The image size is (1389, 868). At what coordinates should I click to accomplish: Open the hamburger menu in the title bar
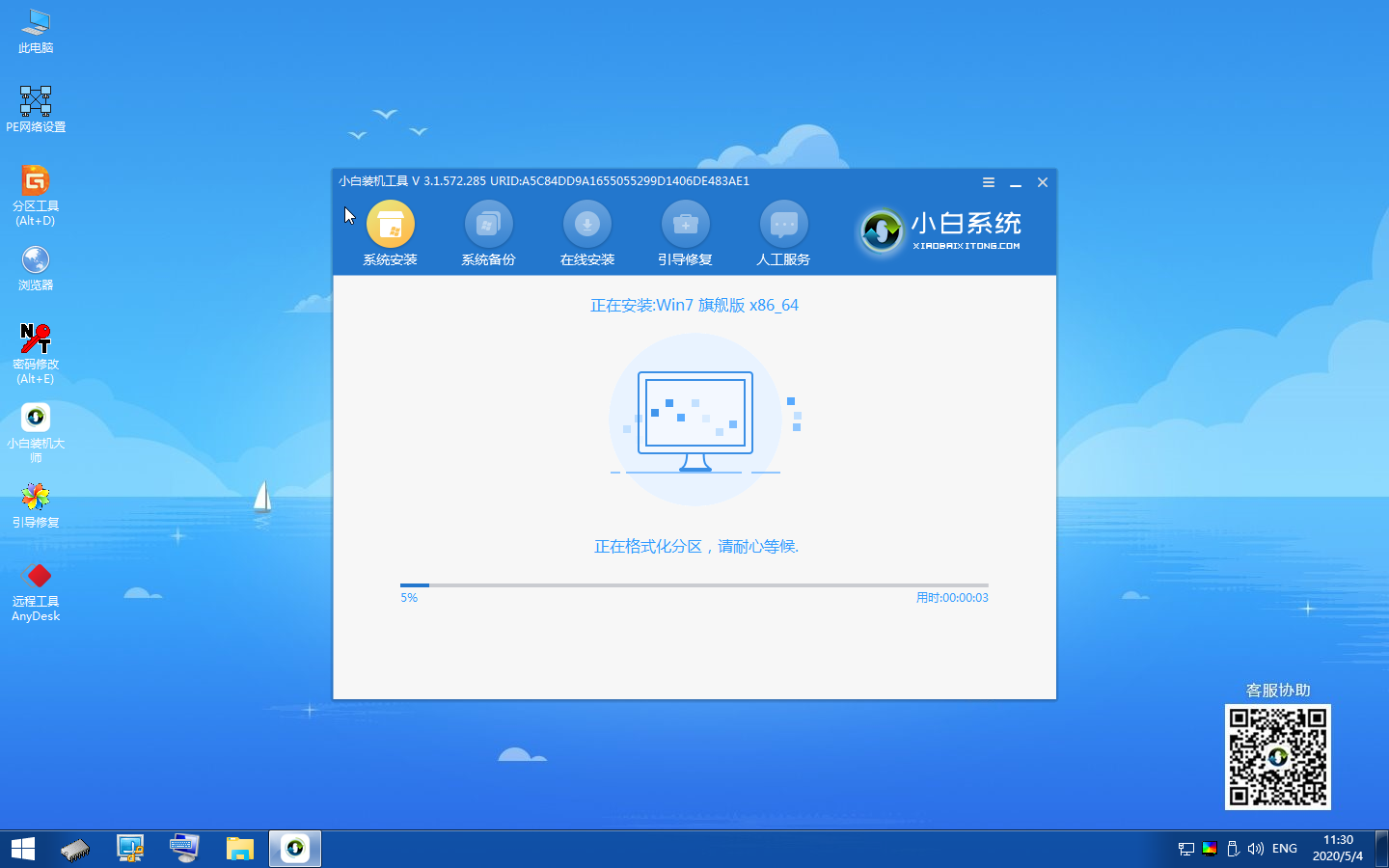pyautogui.click(x=988, y=182)
